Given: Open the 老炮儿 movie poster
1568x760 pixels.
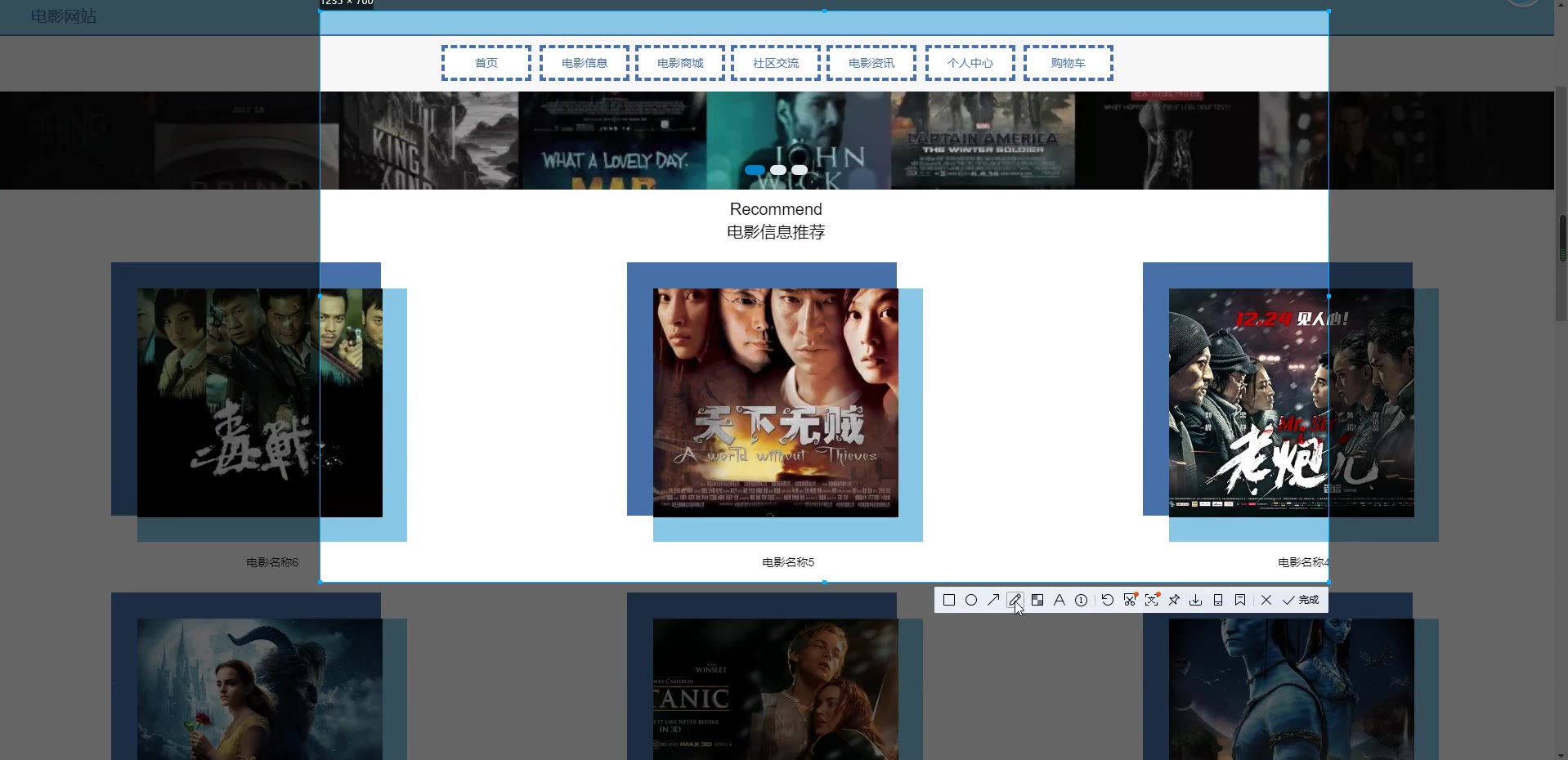Looking at the screenshot, I should click(x=1292, y=403).
